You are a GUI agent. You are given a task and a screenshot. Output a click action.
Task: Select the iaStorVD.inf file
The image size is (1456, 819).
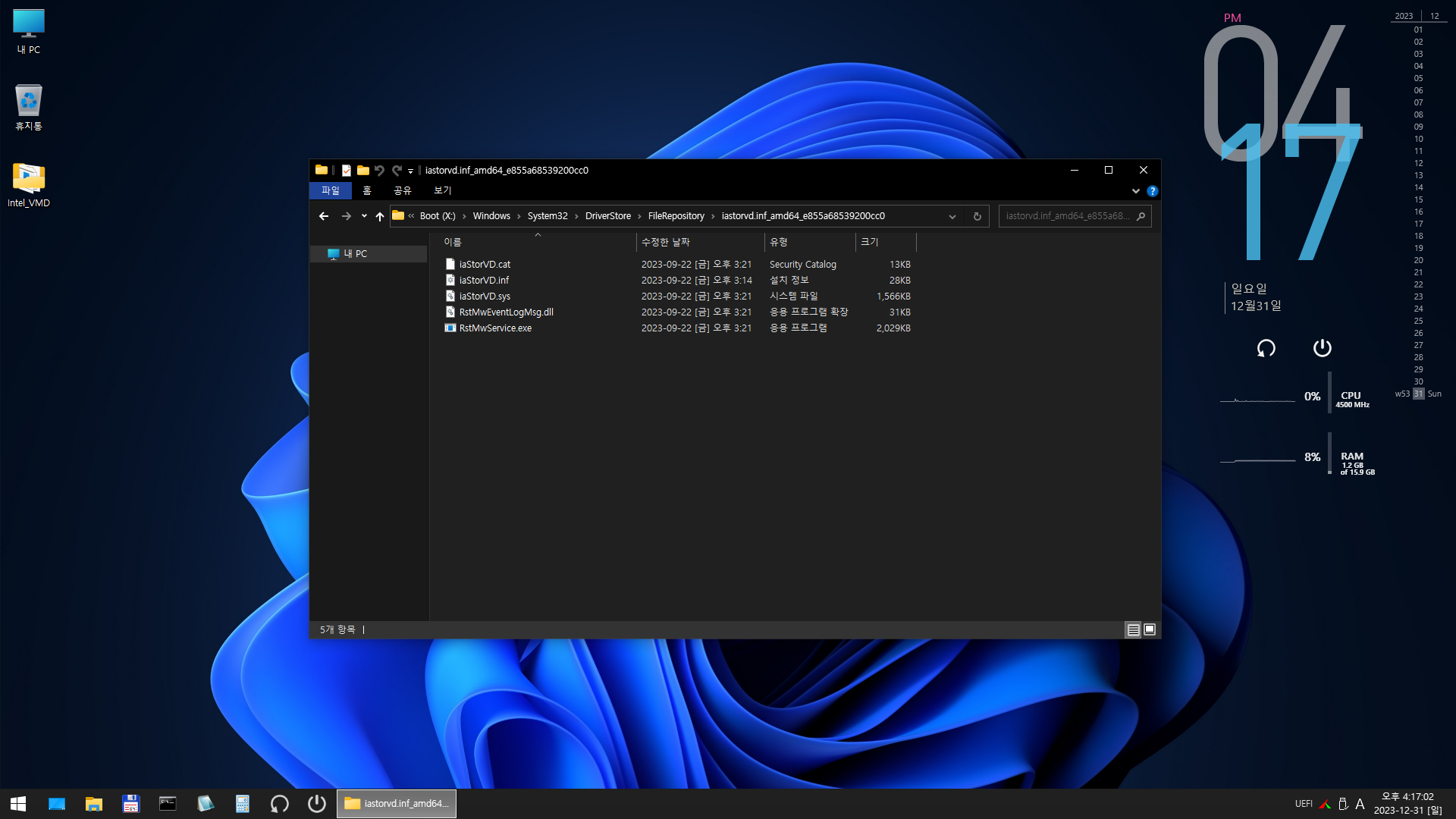484,281
